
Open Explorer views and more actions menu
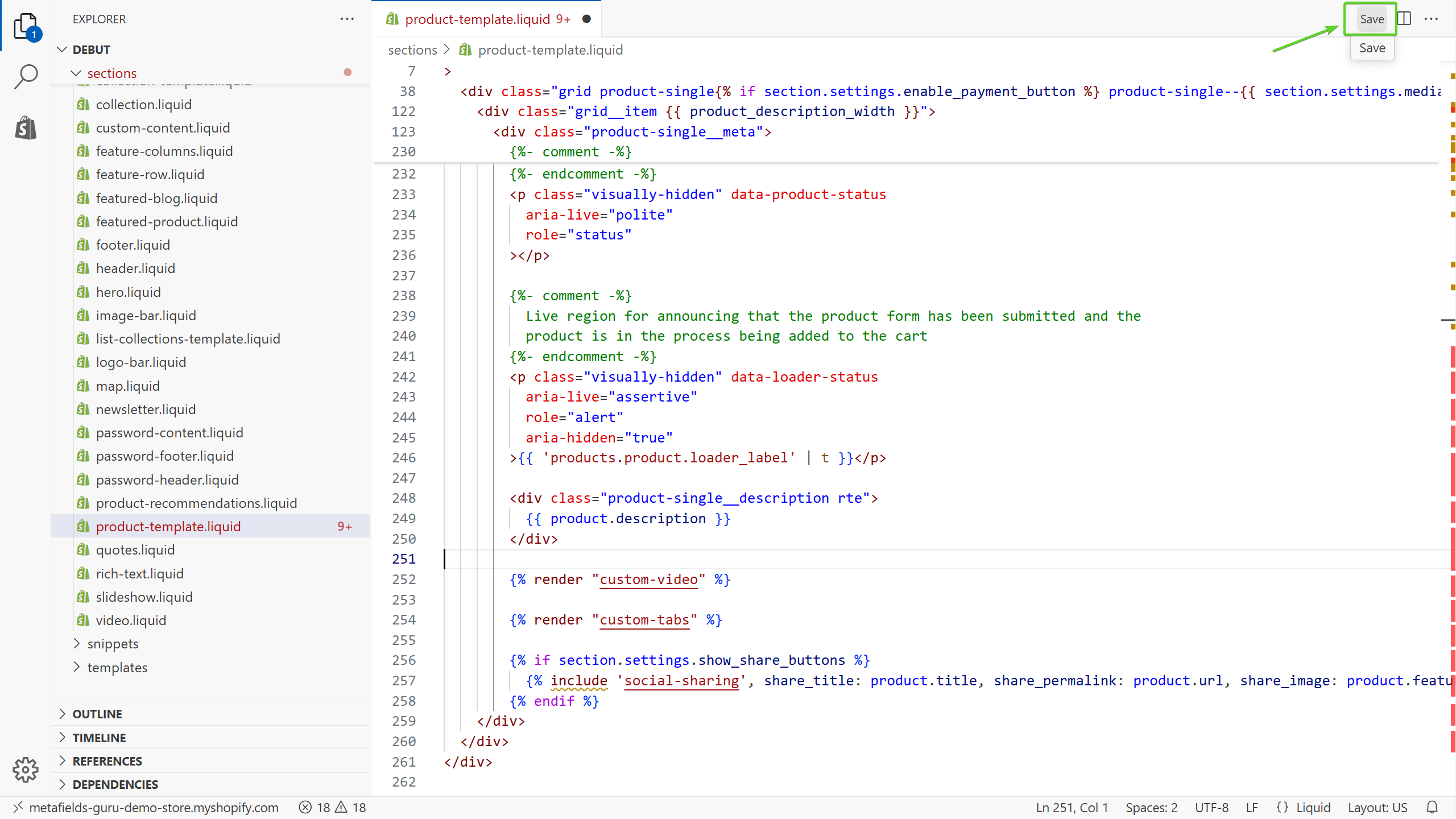347,19
